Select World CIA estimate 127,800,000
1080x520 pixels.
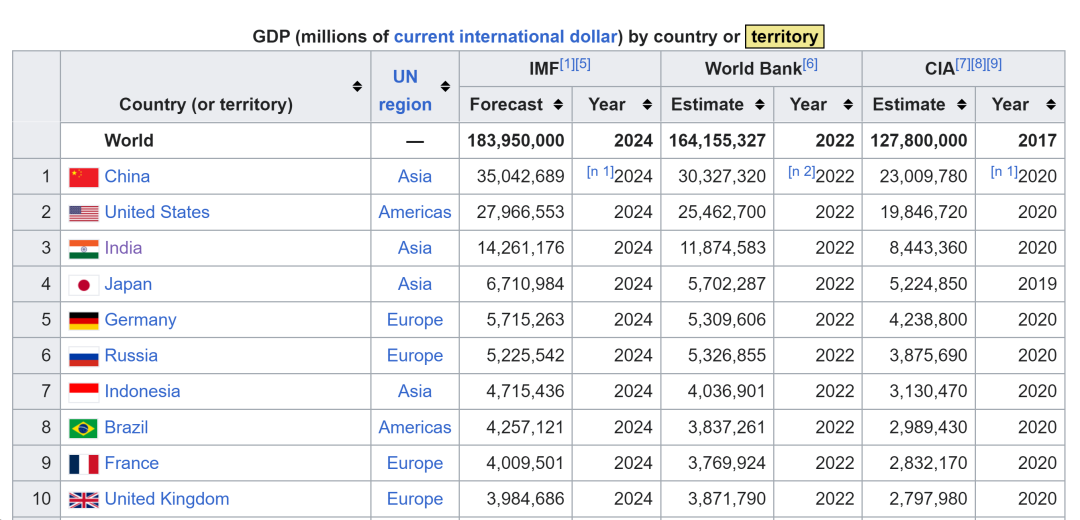pos(919,141)
